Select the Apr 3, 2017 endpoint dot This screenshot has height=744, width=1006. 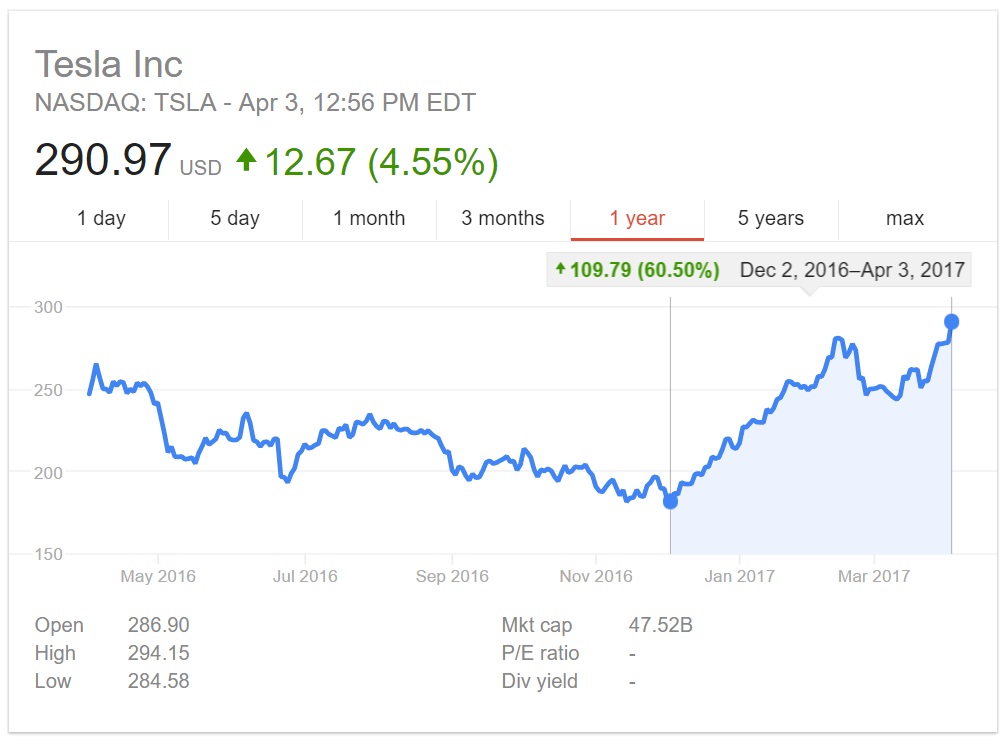[951, 321]
